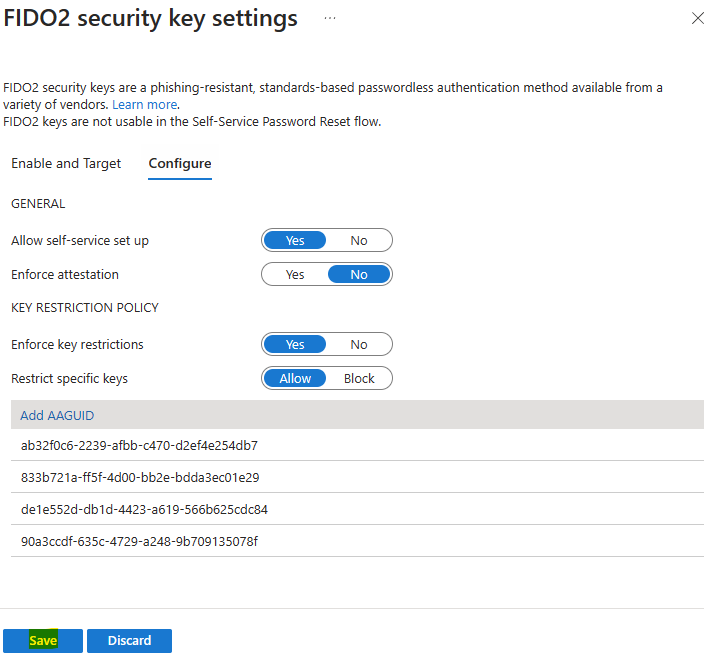This screenshot has width=704, height=653.
Task: Set Enforce attestation to Yes
Action: click(x=295, y=274)
